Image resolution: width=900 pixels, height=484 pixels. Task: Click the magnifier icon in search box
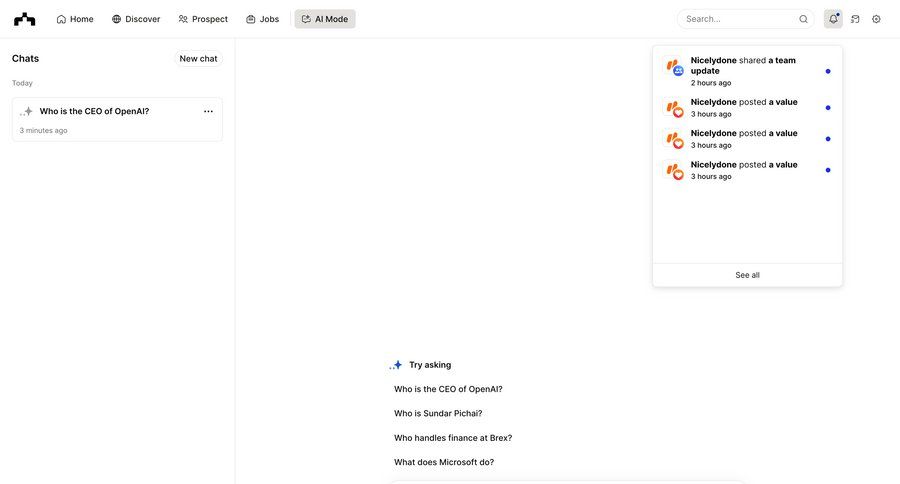tap(804, 19)
